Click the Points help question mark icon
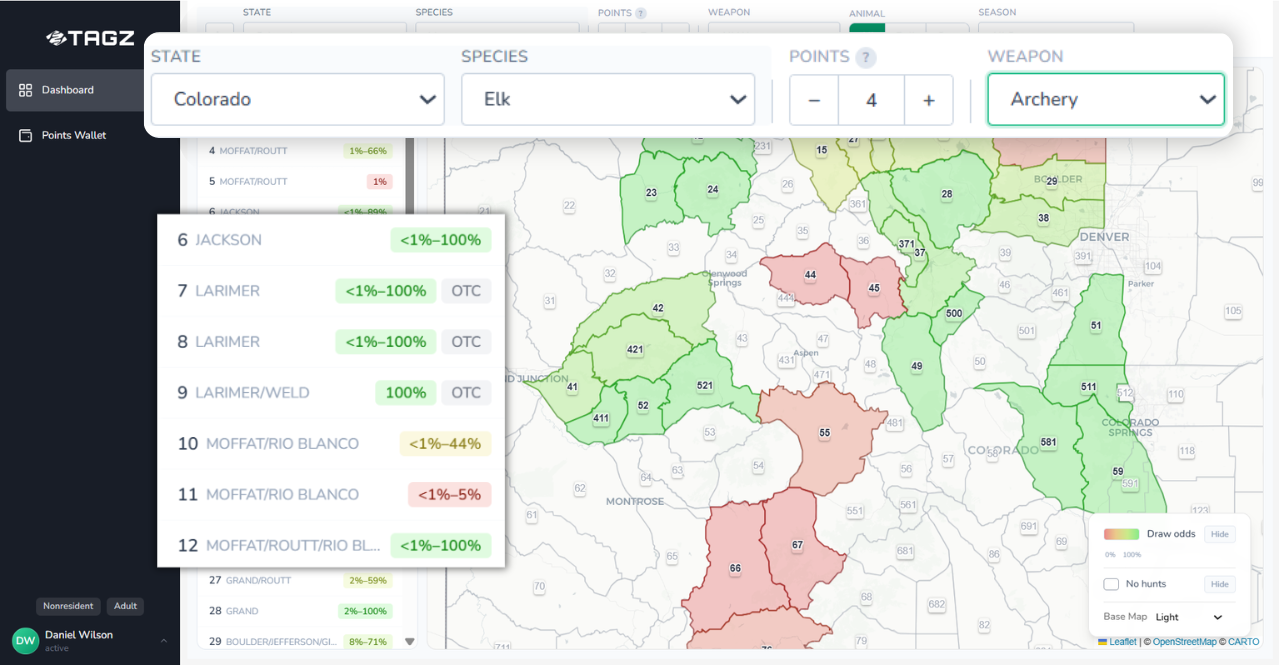1279x665 pixels. (x=866, y=57)
